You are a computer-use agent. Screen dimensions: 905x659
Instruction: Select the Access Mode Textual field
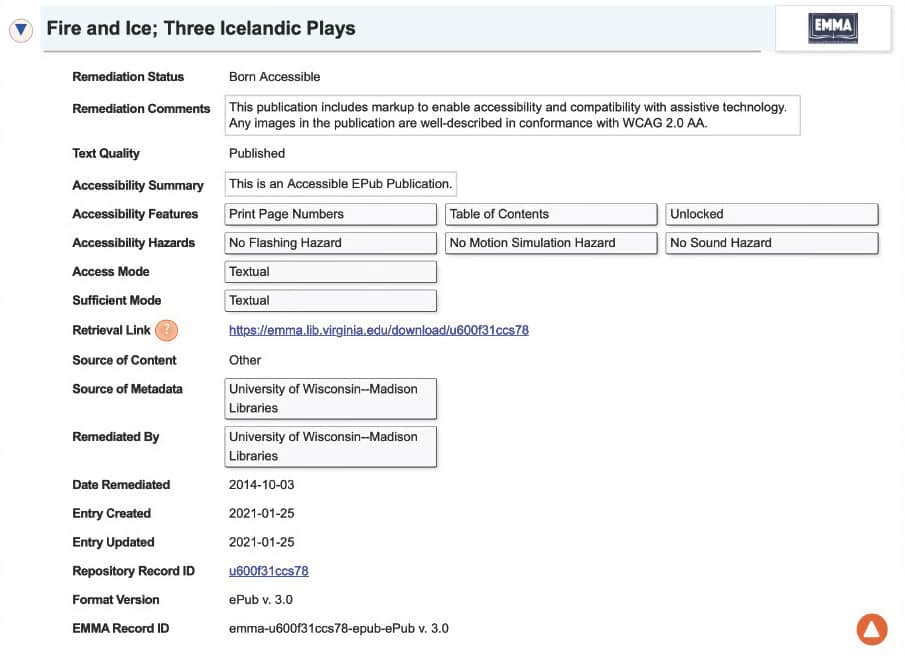coord(331,272)
